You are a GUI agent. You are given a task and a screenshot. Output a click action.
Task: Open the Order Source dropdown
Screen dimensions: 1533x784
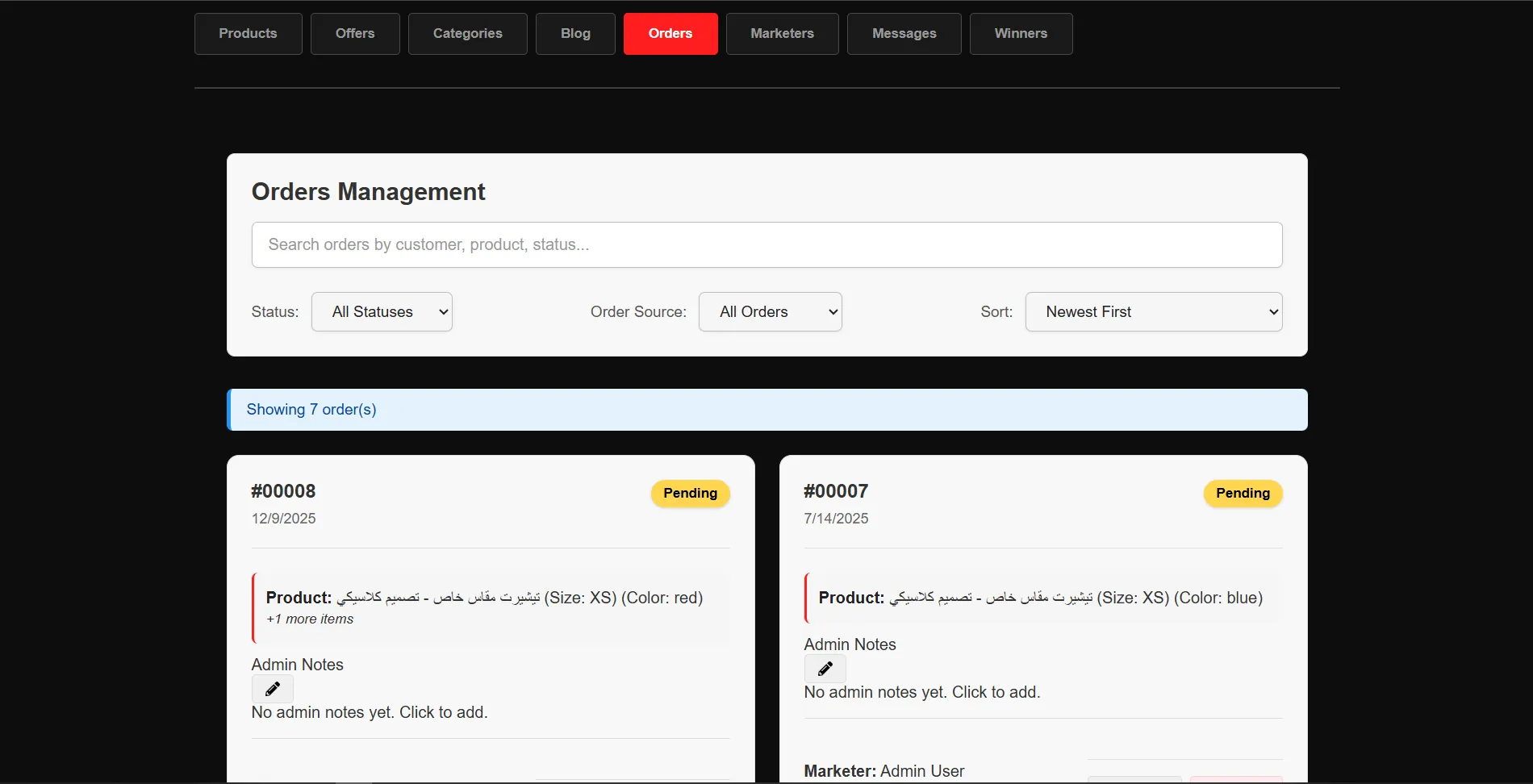click(x=771, y=312)
